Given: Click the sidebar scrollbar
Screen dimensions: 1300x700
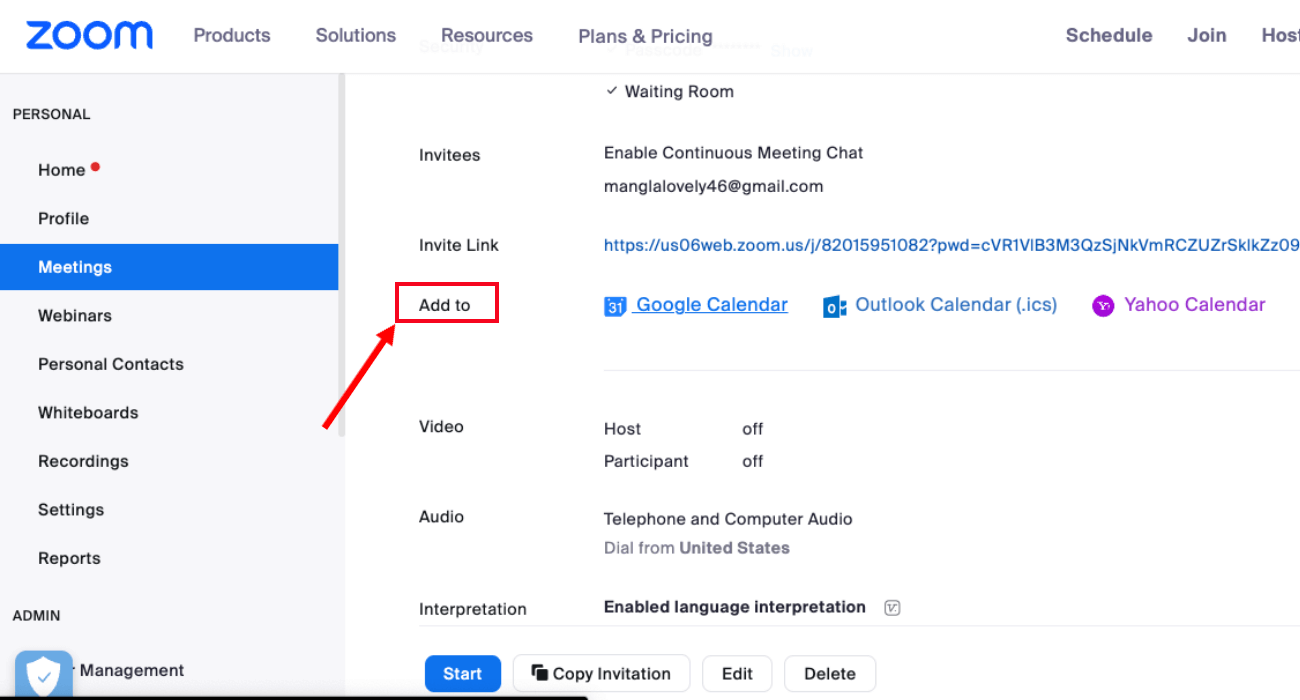Looking at the screenshot, I should click(342, 255).
